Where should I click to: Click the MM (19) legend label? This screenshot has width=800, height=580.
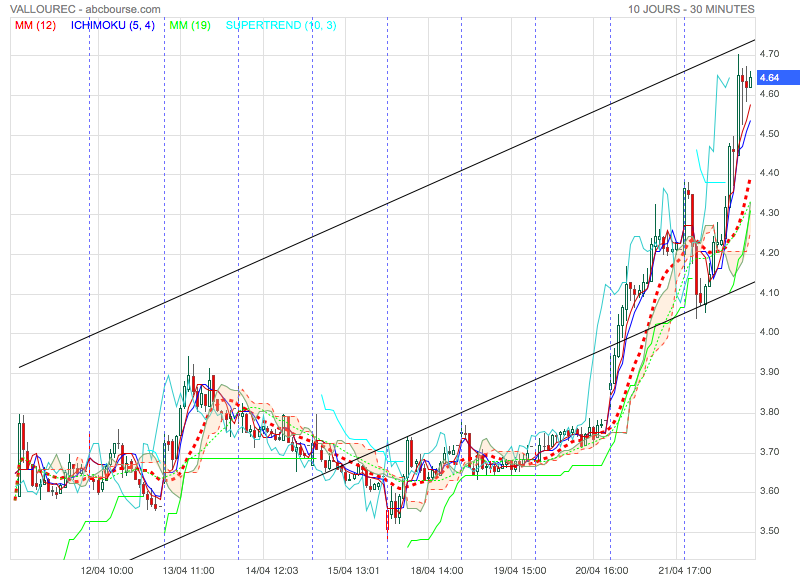pyautogui.click(x=190, y=26)
